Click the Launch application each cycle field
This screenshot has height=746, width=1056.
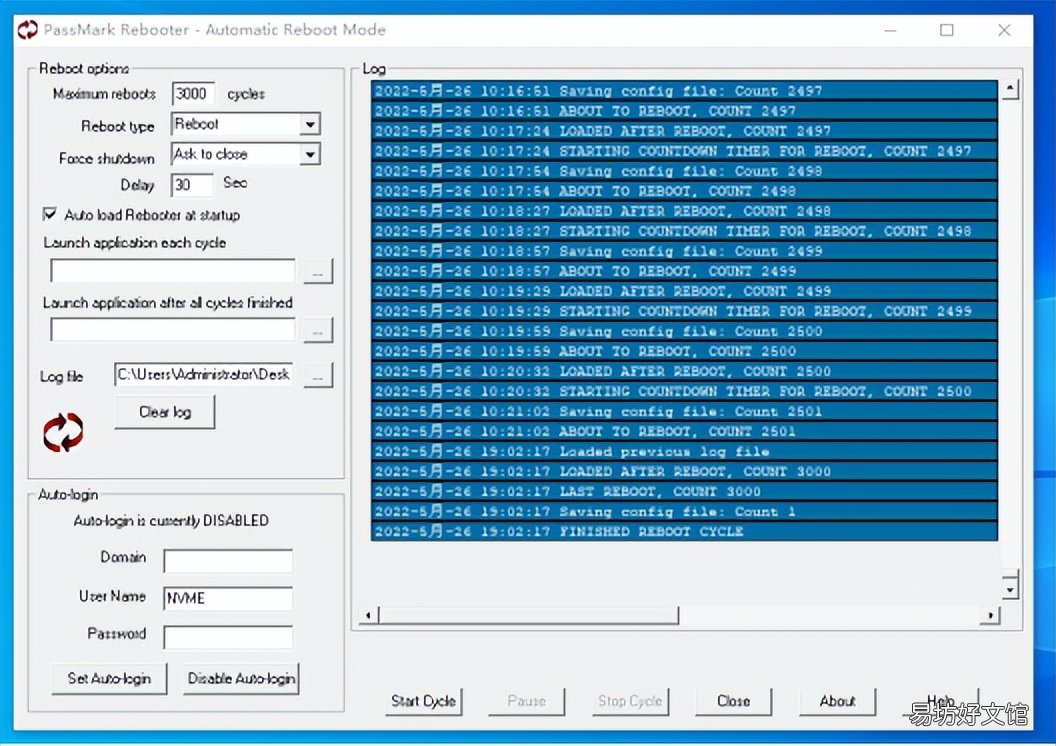(172, 271)
